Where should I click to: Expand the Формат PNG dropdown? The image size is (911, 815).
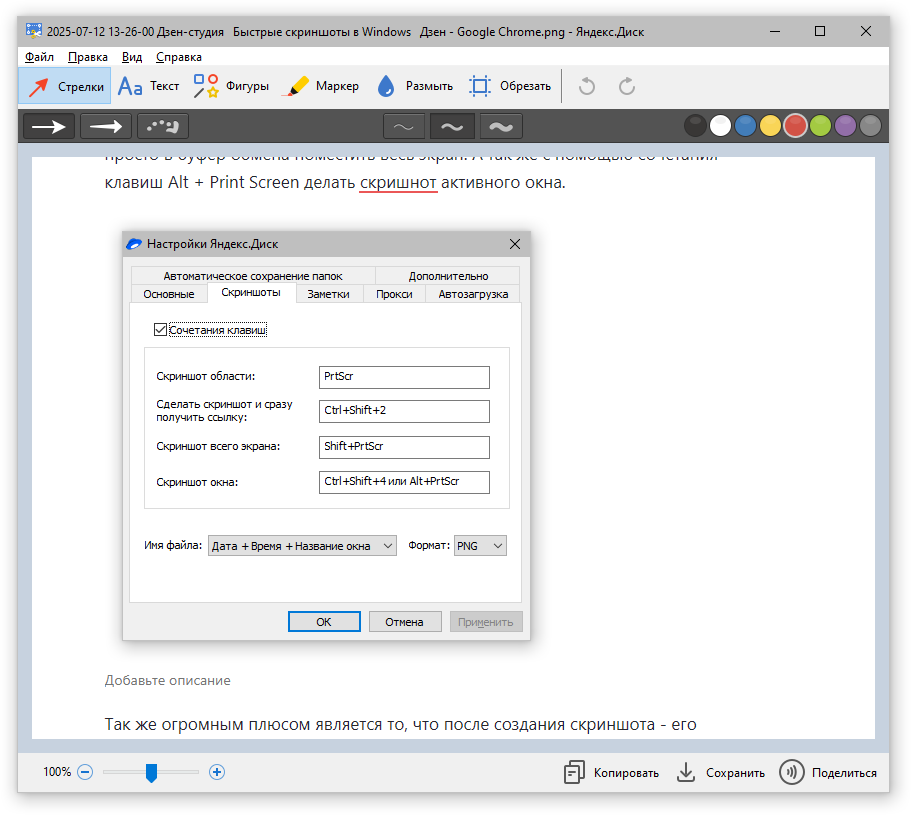480,545
